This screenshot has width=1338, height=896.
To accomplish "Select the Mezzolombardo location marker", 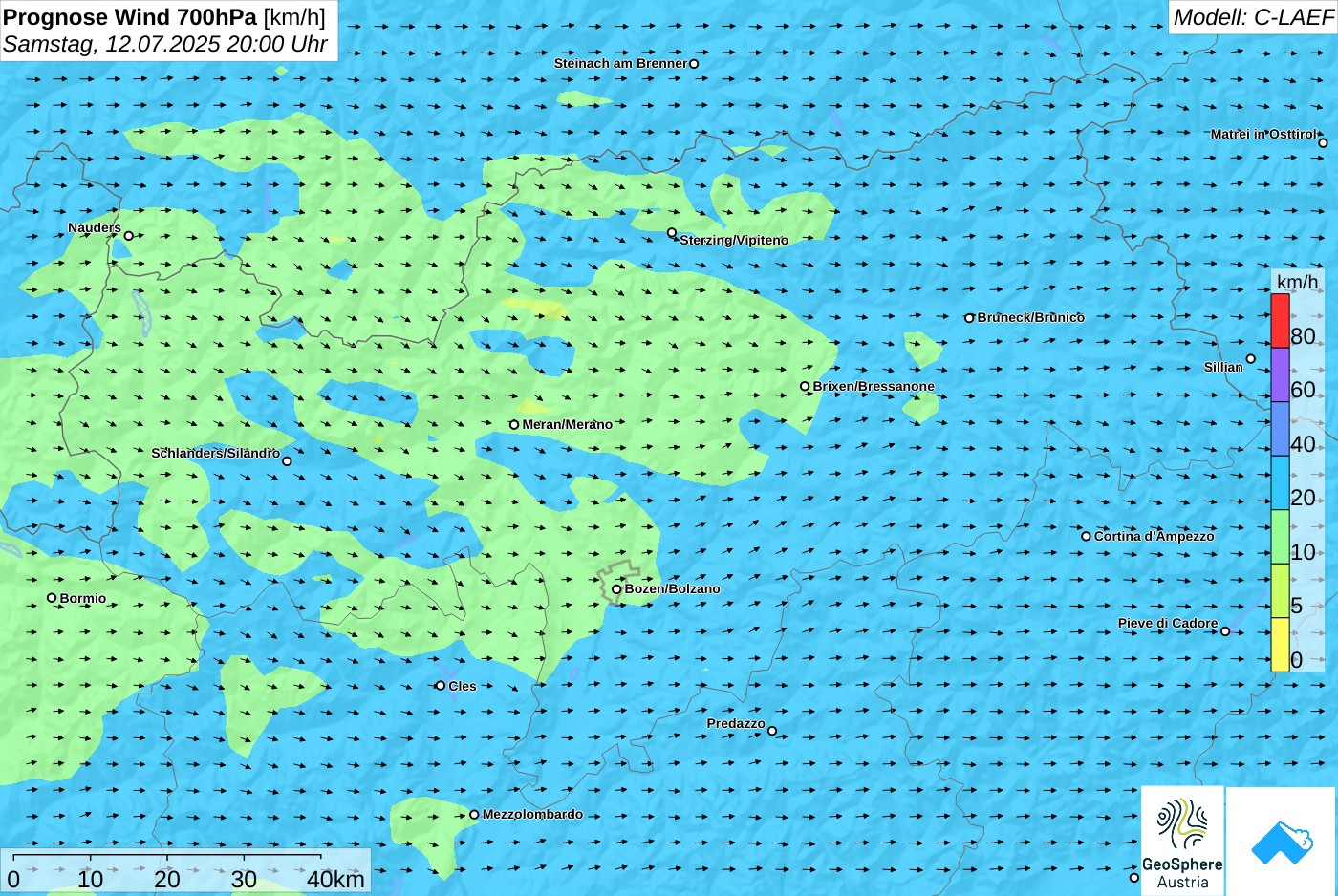I will point(474,815).
